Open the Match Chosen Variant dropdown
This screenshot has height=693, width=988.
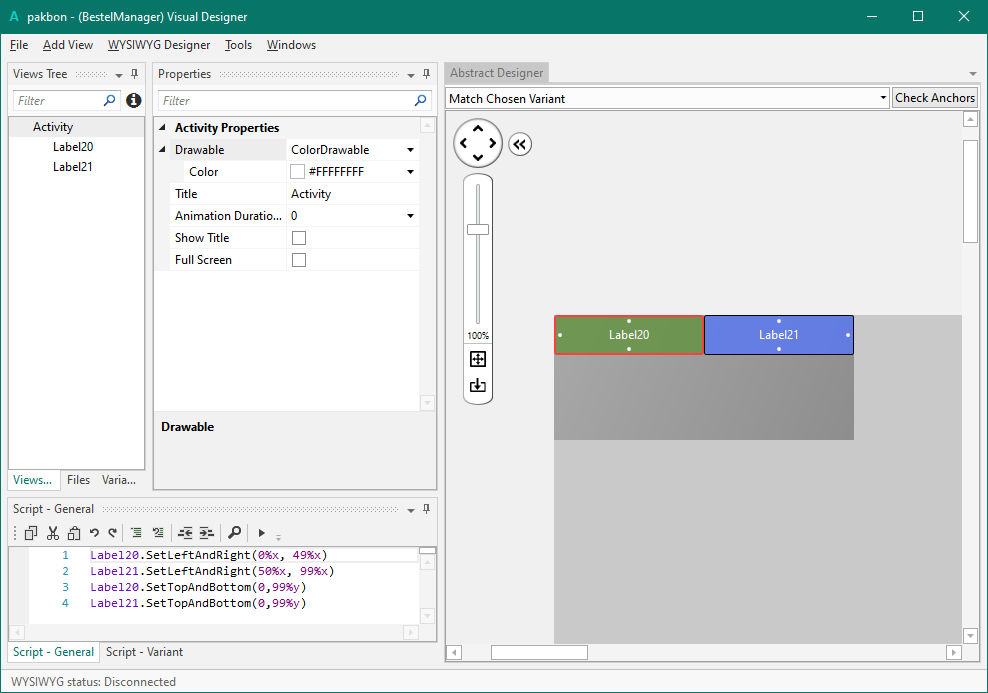pyautogui.click(x=883, y=98)
